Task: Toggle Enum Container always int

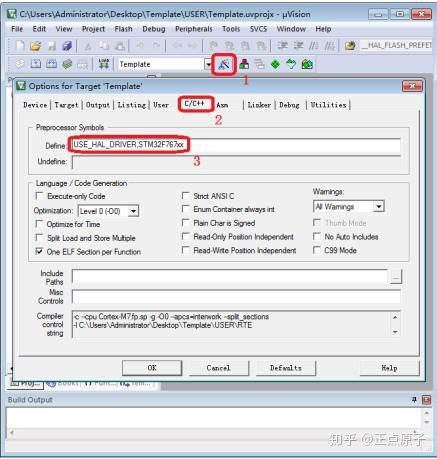Action: pyautogui.click(x=185, y=209)
